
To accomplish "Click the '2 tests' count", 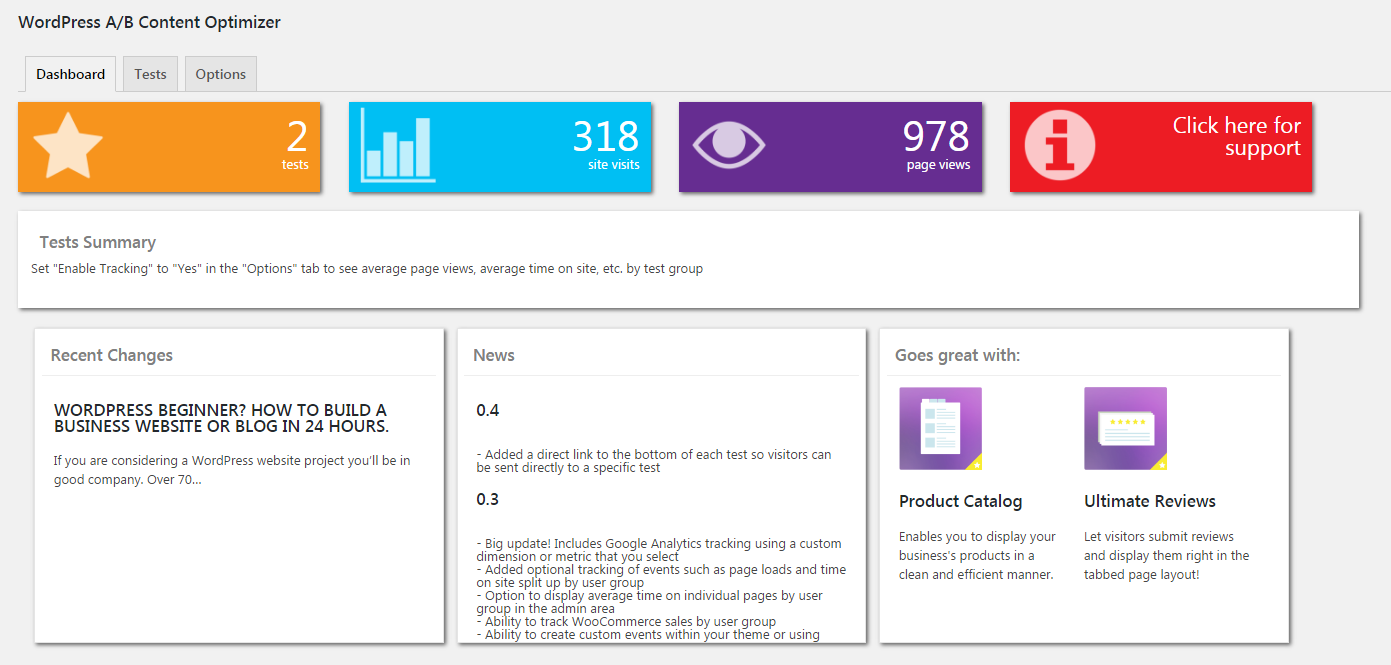I will point(295,145).
